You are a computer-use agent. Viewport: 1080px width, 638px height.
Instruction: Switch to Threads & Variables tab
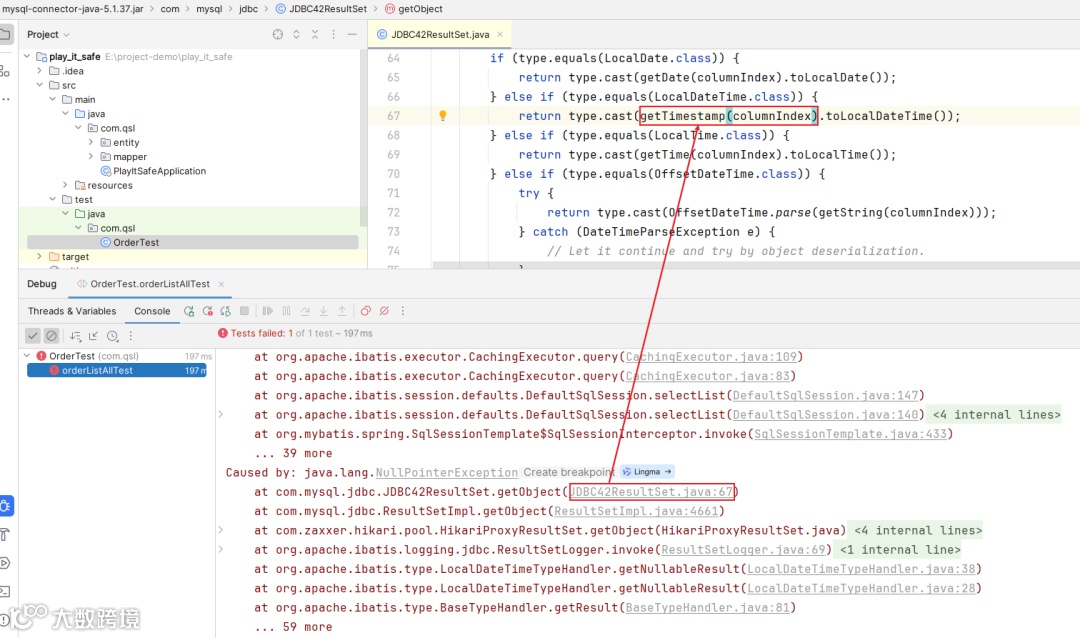72,311
